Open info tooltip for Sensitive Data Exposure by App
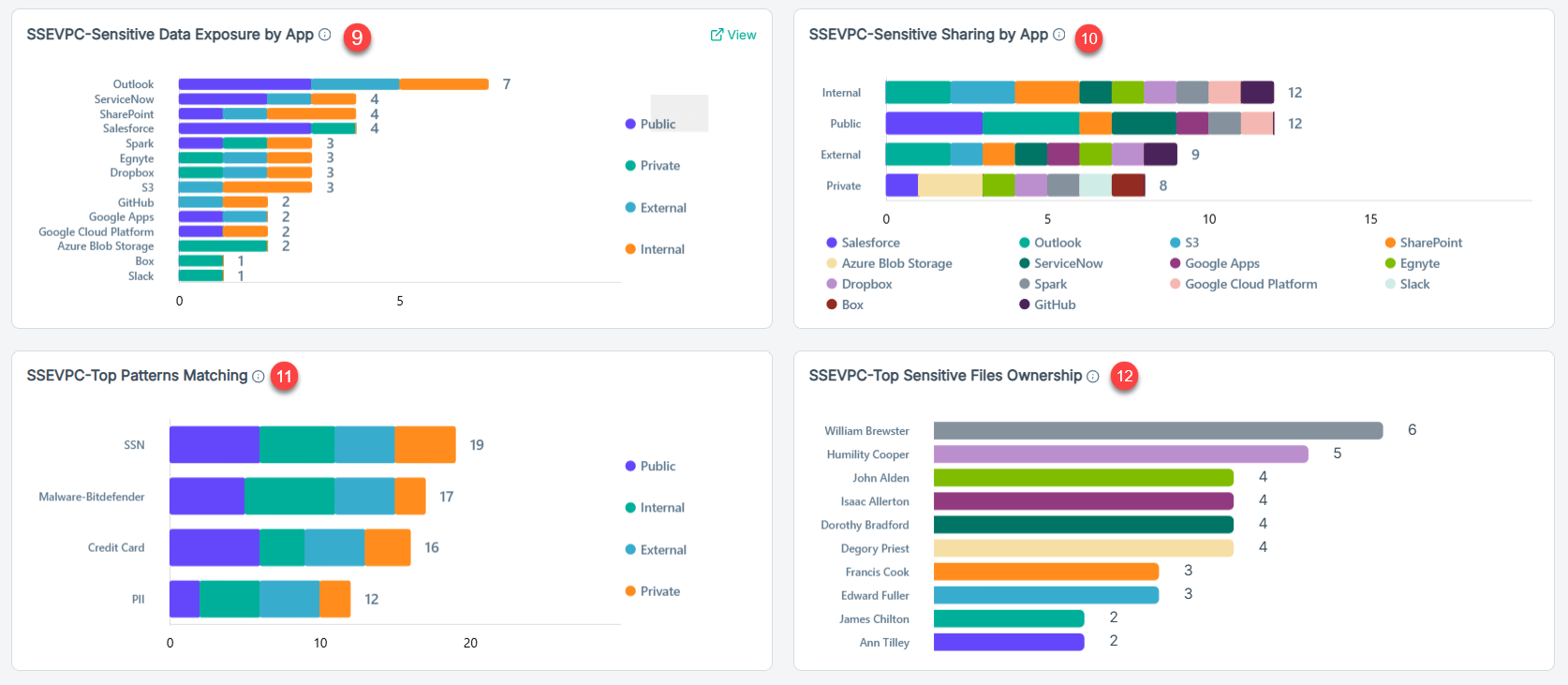 click(325, 35)
